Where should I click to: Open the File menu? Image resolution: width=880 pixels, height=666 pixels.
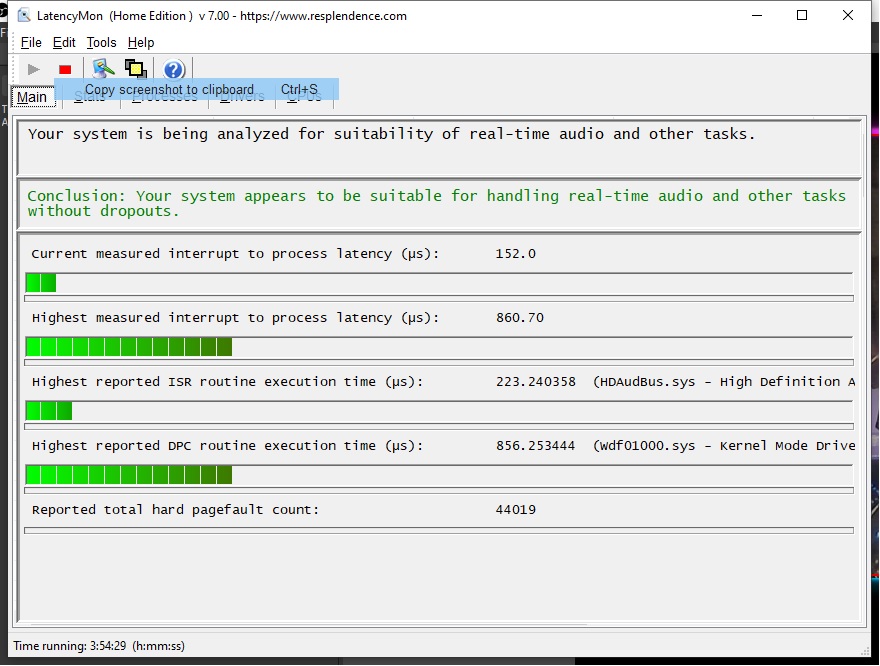point(31,43)
